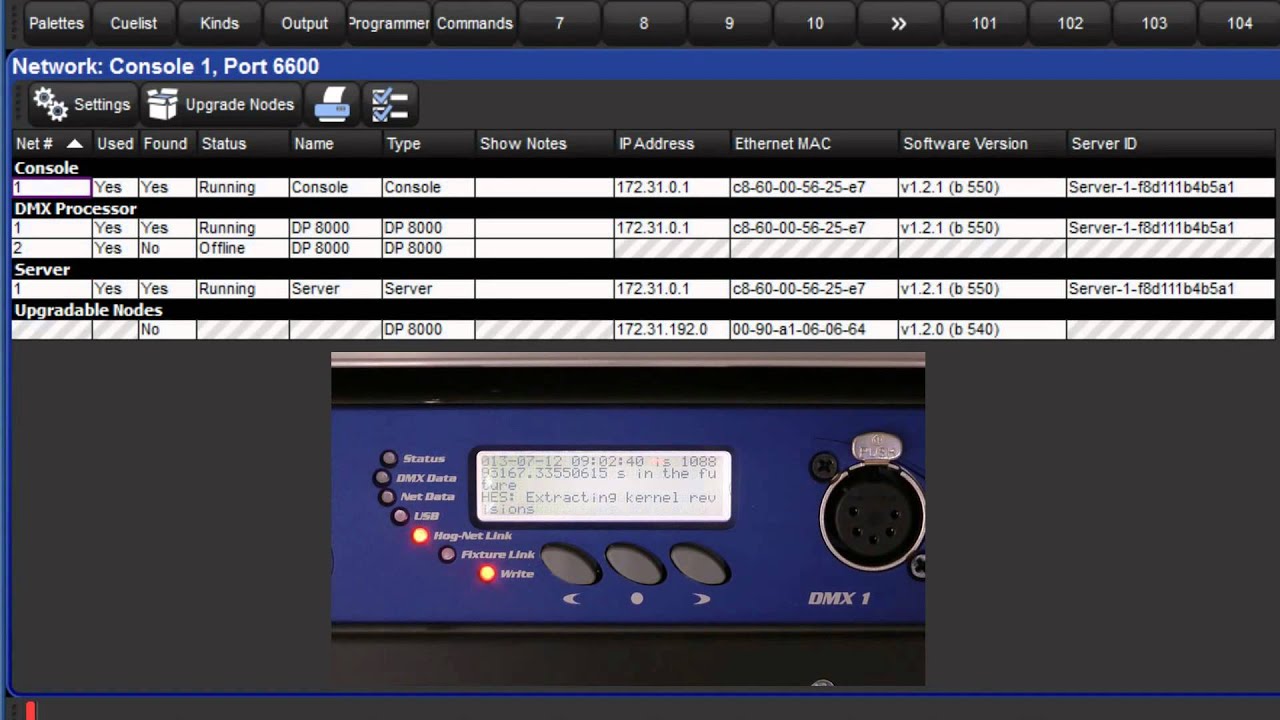1280x720 pixels.
Task: Select toolbar button 8
Action: click(x=644, y=23)
